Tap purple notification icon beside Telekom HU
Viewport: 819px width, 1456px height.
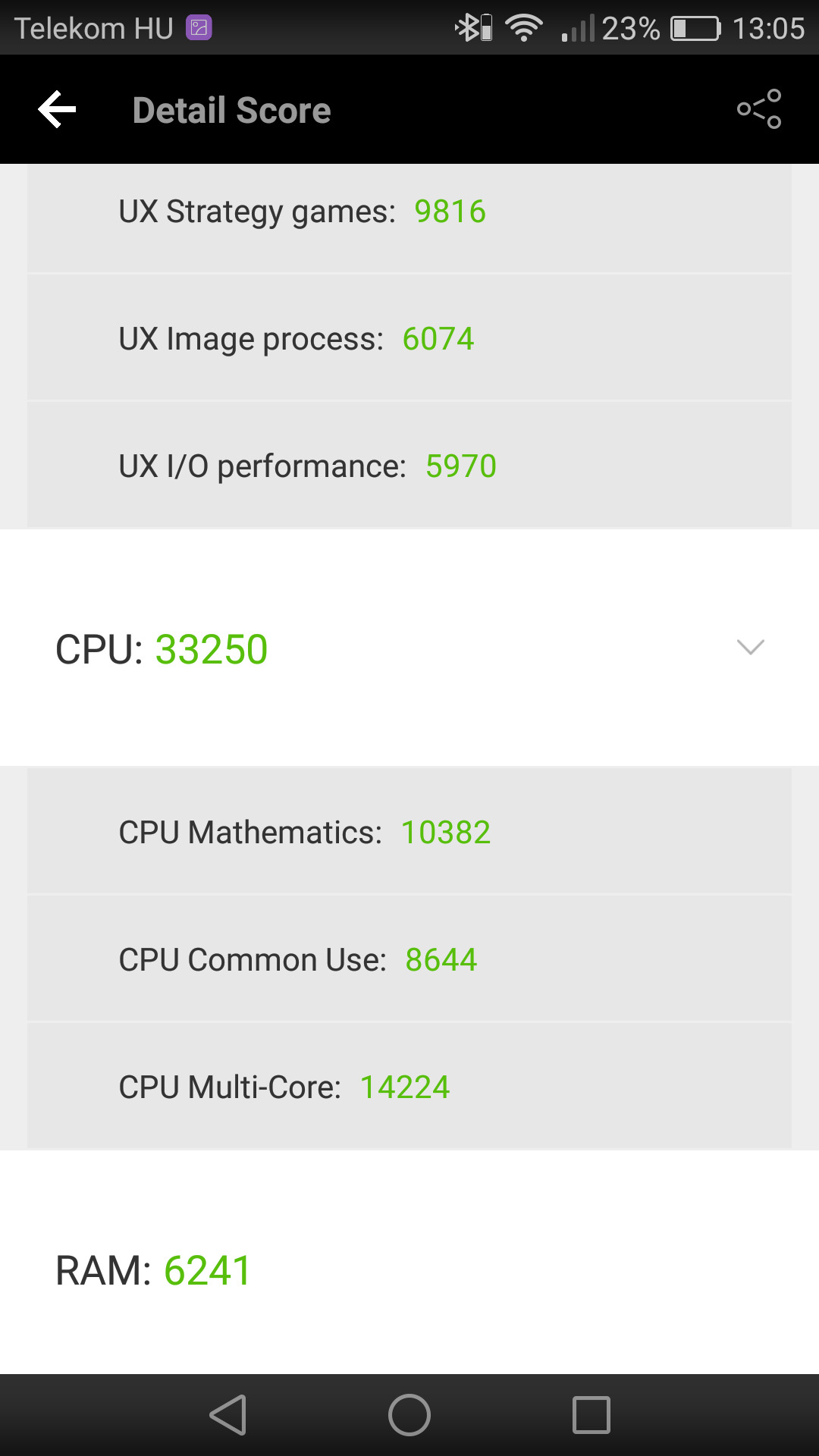[199, 28]
